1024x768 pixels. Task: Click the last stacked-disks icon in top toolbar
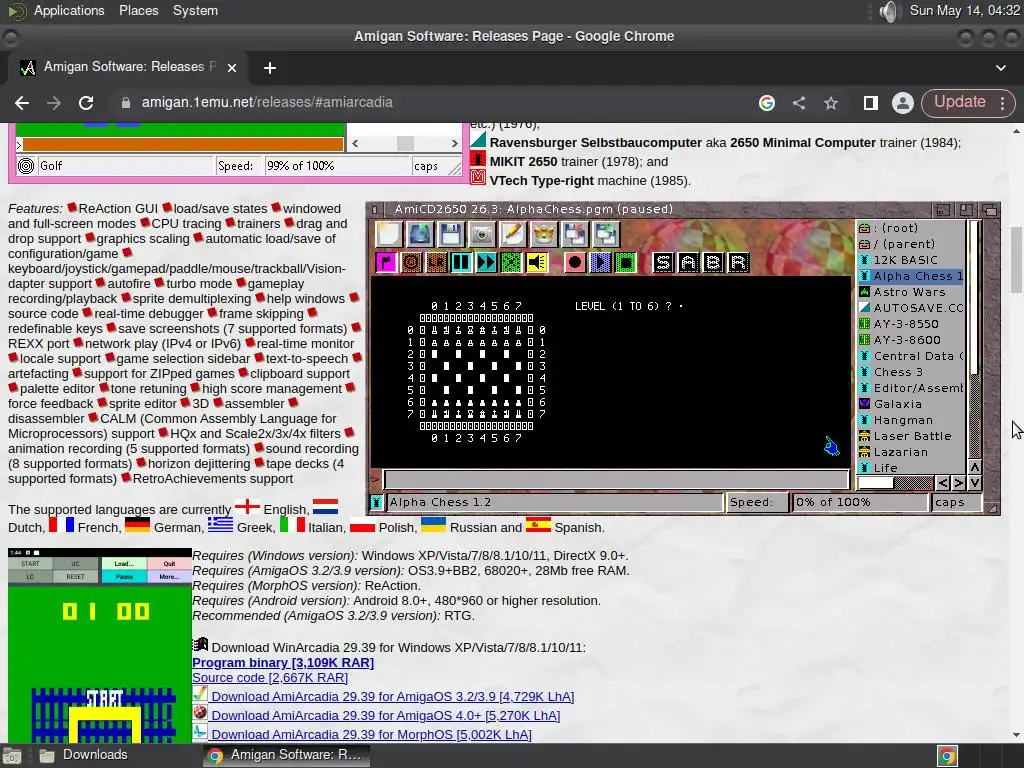tap(606, 234)
